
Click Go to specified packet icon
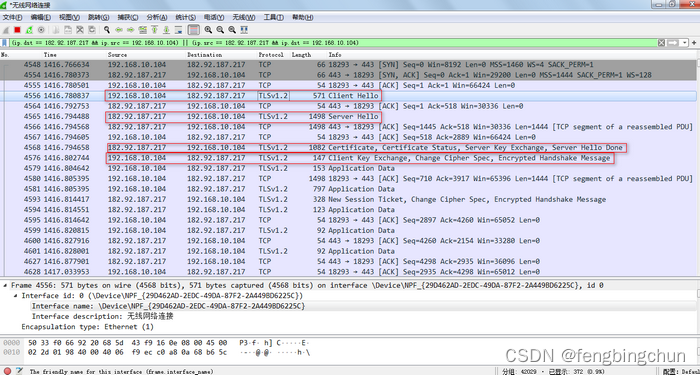coord(142,30)
